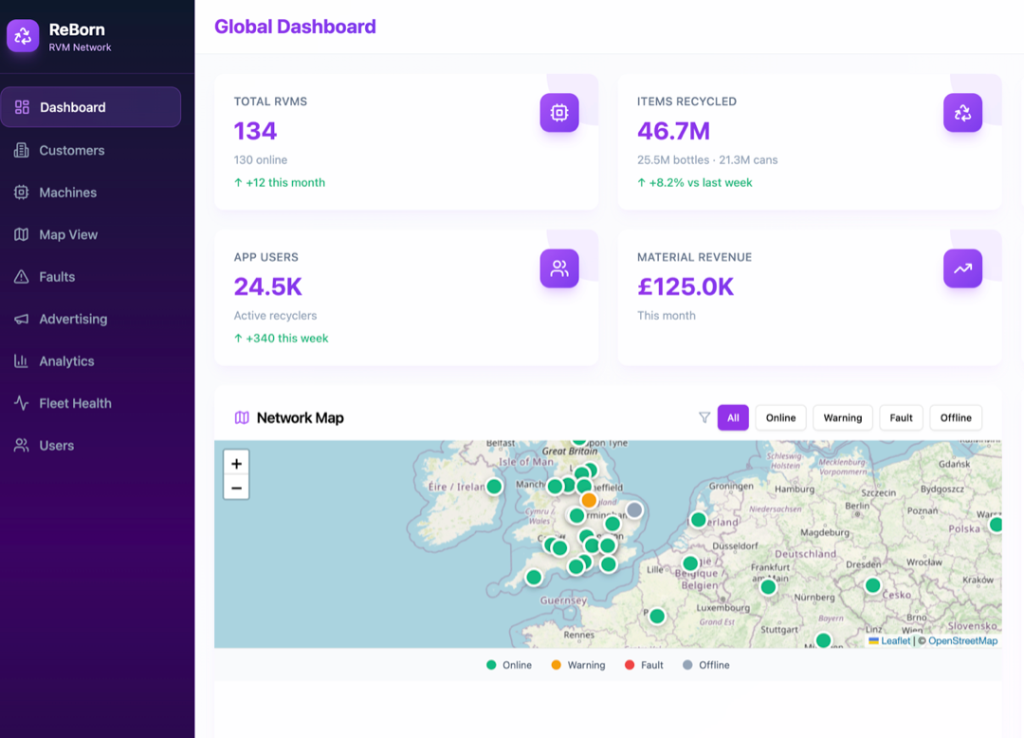The height and width of the screenshot is (738, 1024).
Task: Click the Map View folded-map icon
Action: point(22,234)
